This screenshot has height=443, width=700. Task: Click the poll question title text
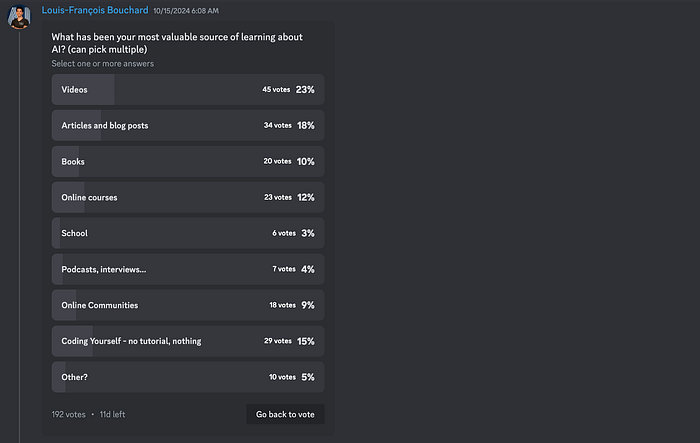click(x=177, y=43)
